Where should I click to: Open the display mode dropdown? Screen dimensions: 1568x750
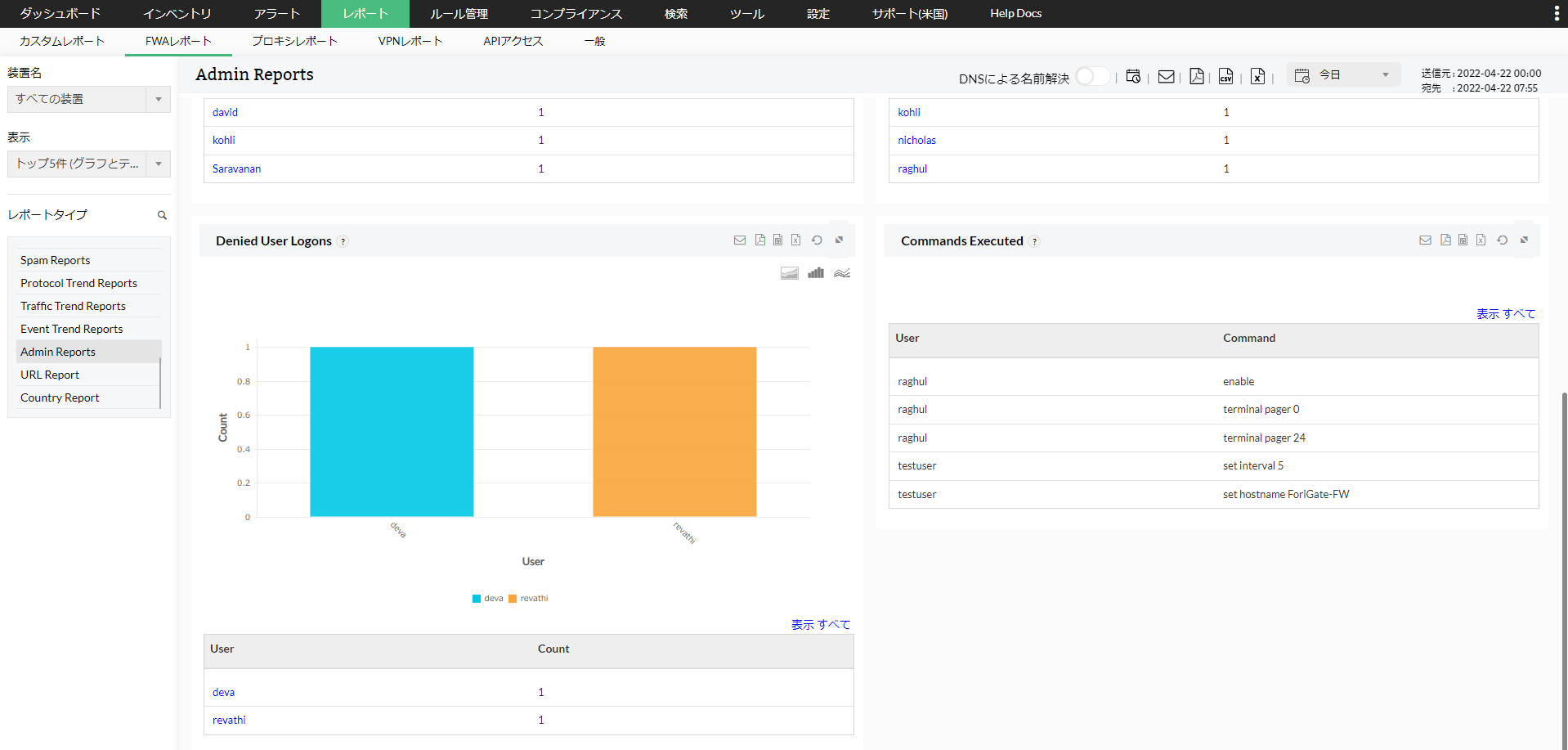point(89,164)
